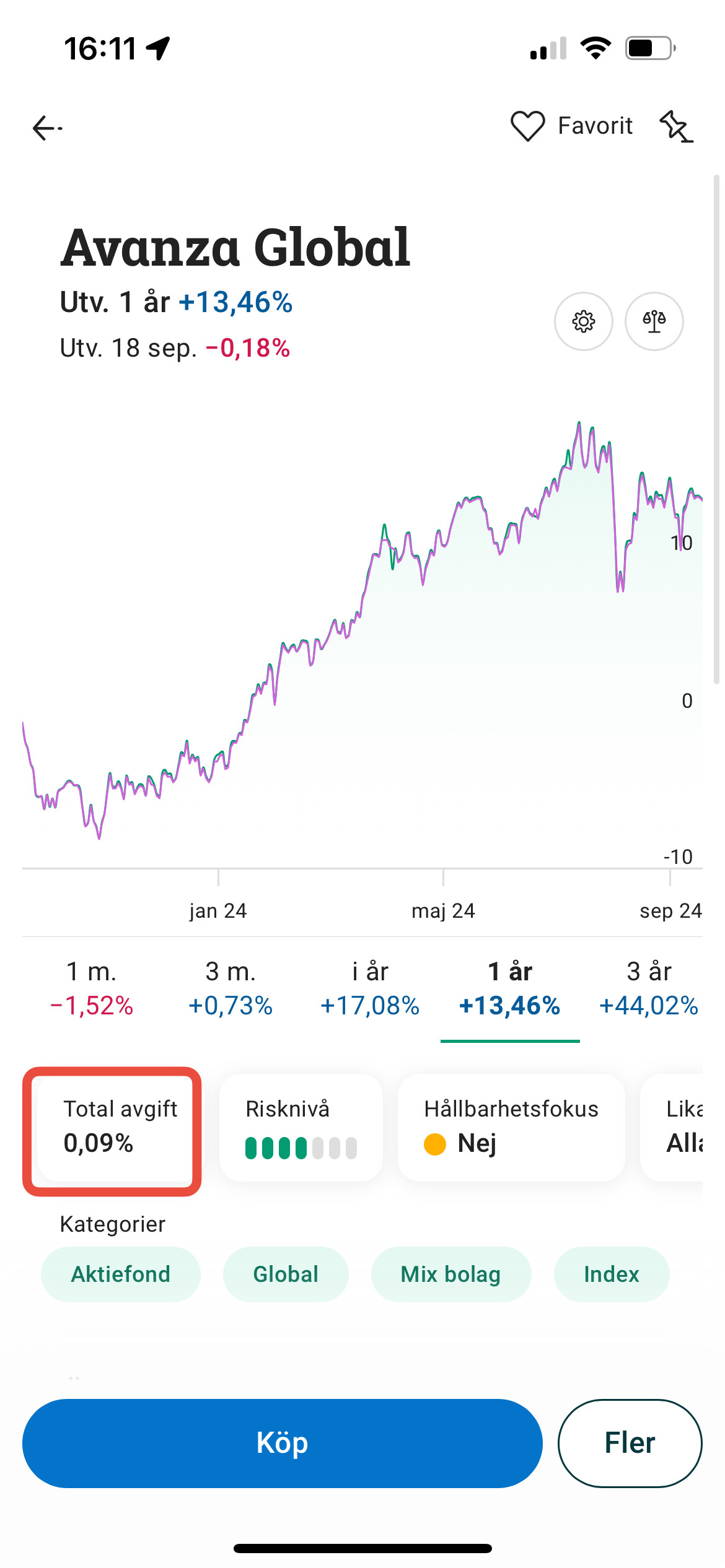Screen dimensions: 725x1568
Task: Select the 1 m. period tab
Action: (92, 988)
